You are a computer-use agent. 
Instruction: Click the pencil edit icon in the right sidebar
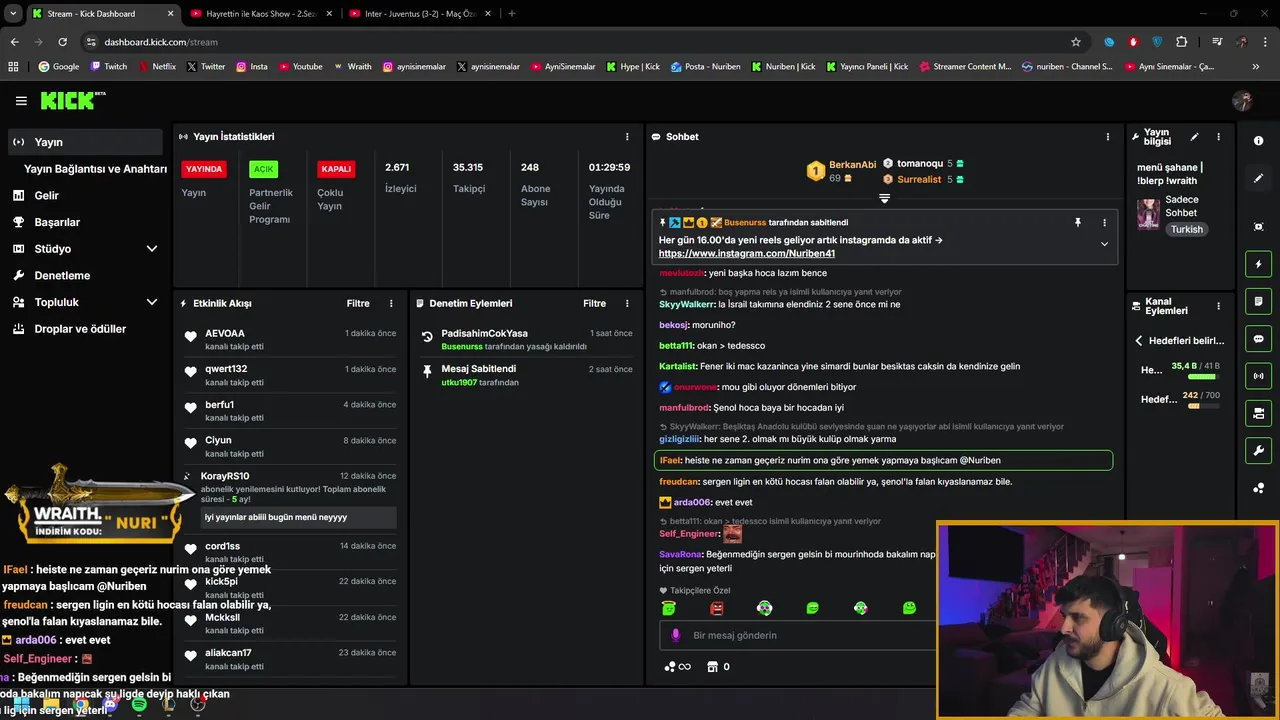pyautogui.click(x=1258, y=178)
